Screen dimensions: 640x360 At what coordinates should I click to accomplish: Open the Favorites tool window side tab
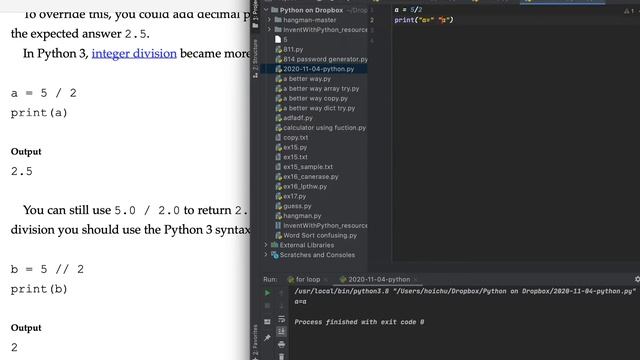tap(255, 341)
